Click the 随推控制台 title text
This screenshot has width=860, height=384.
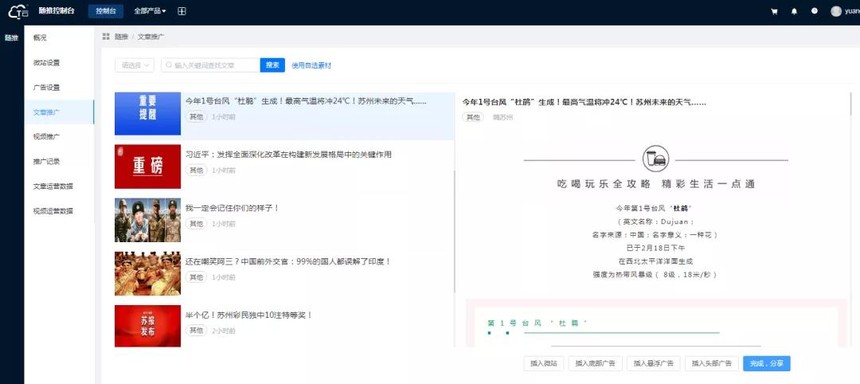pyautogui.click(x=56, y=11)
